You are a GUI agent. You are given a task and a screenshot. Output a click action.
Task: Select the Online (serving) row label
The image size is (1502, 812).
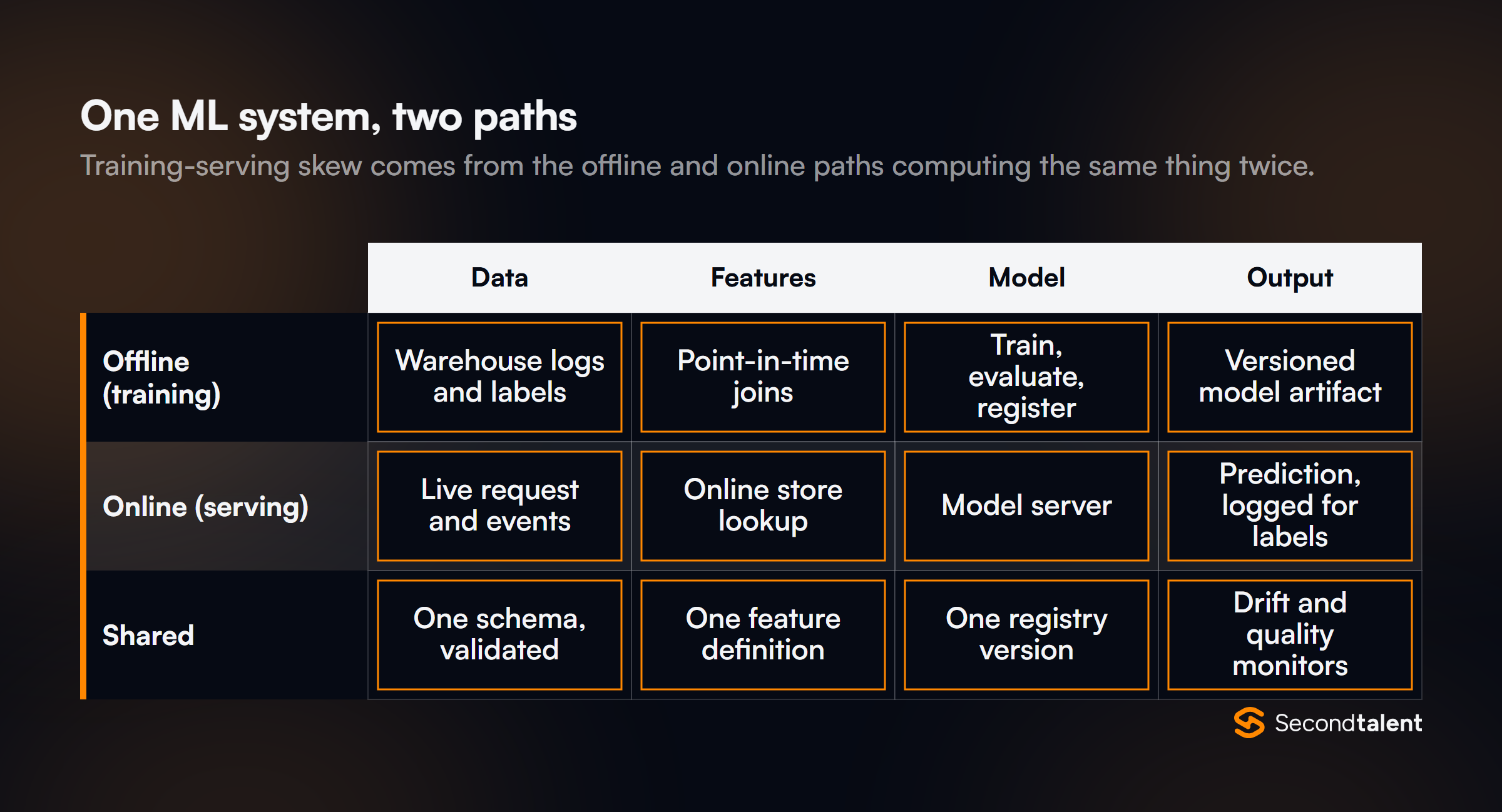[x=205, y=507]
